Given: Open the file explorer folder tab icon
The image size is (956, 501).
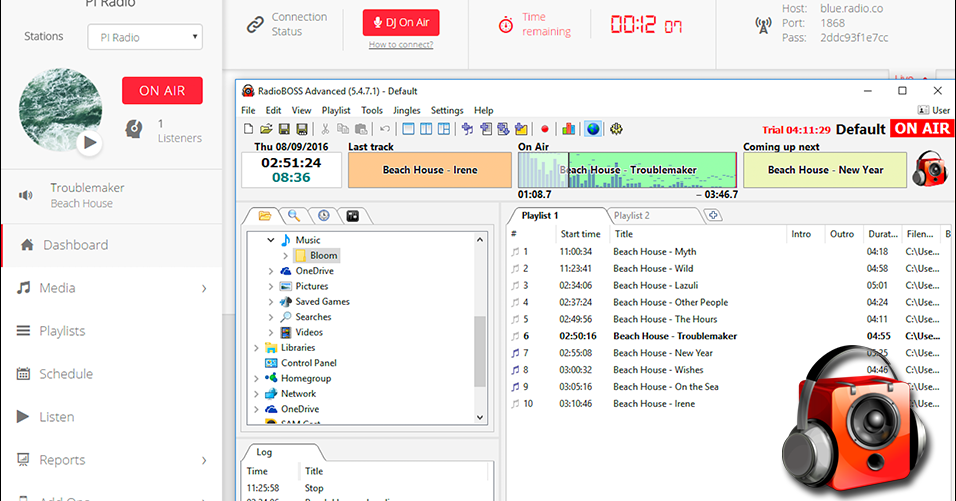Looking at the screenshot, I should [x=264, y=216].
